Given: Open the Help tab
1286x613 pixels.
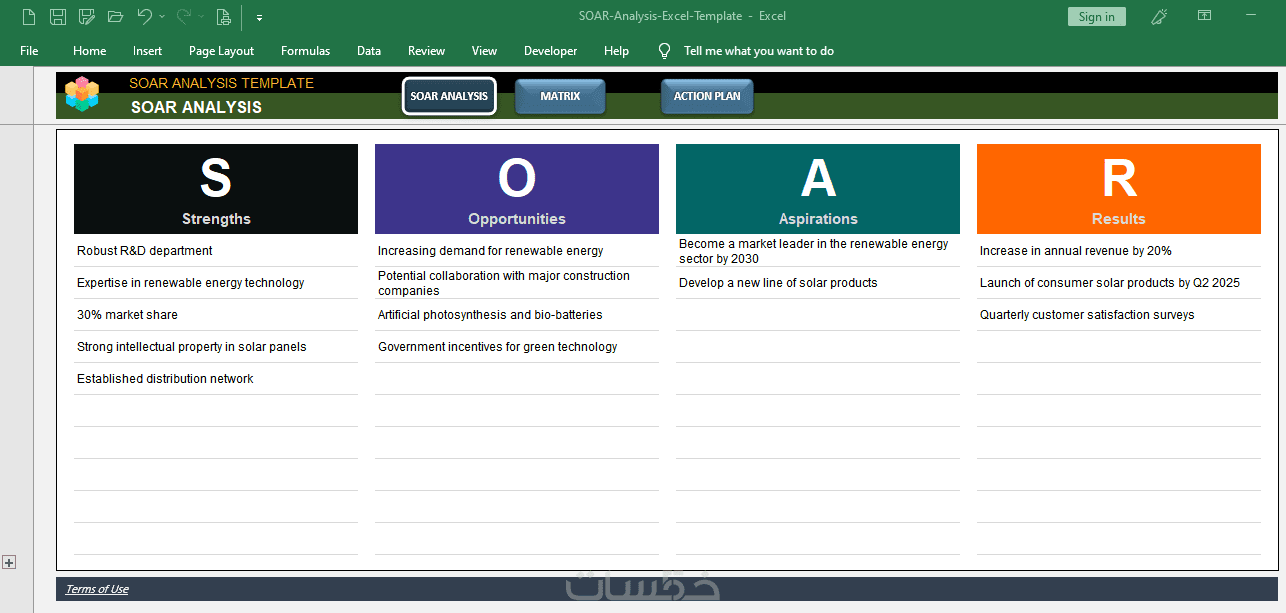Looking at the screenshot, I should (617, 51).
